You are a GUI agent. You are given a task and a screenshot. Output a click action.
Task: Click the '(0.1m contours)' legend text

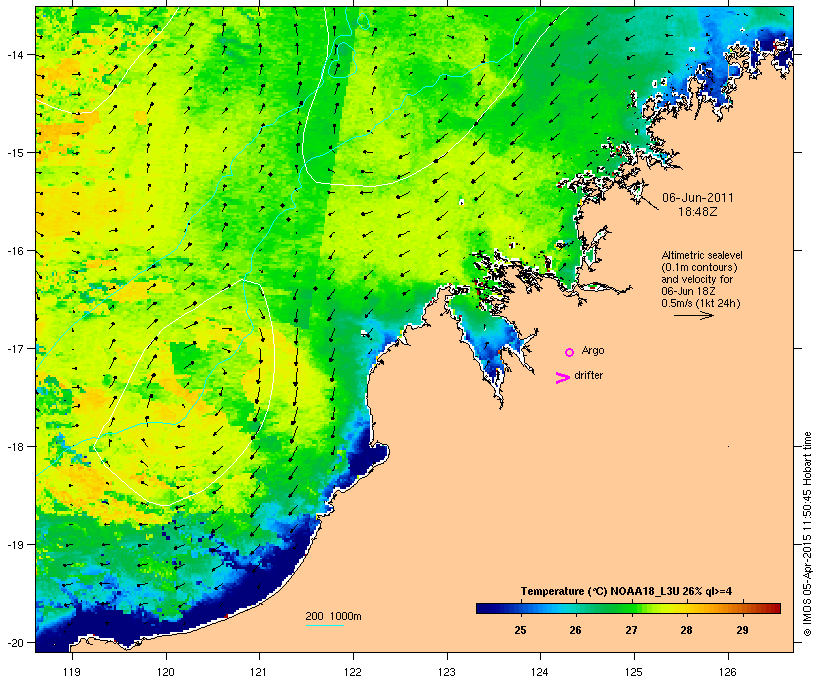pyautogui.click(x=699, y=267)
